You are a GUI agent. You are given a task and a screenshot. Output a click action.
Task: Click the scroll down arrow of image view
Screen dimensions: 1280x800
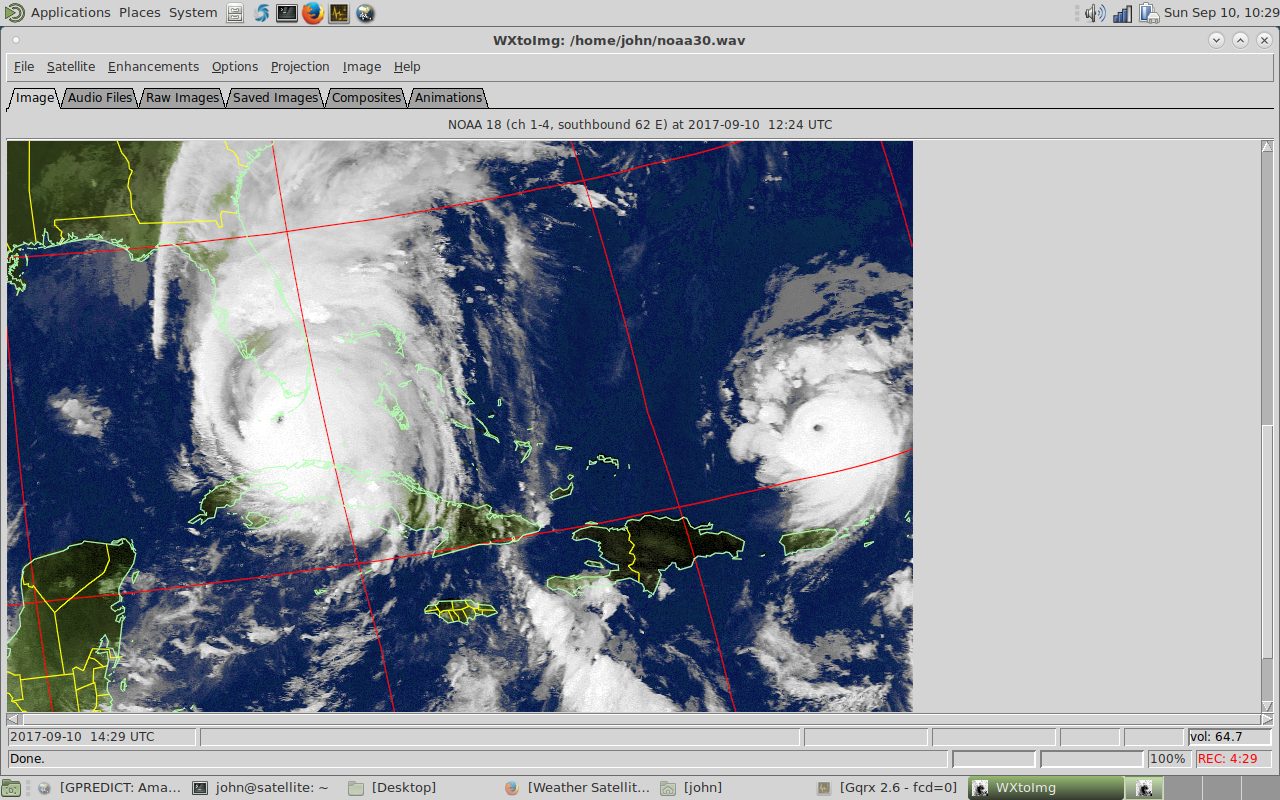pyautogui.click(x=1267, y=706)
